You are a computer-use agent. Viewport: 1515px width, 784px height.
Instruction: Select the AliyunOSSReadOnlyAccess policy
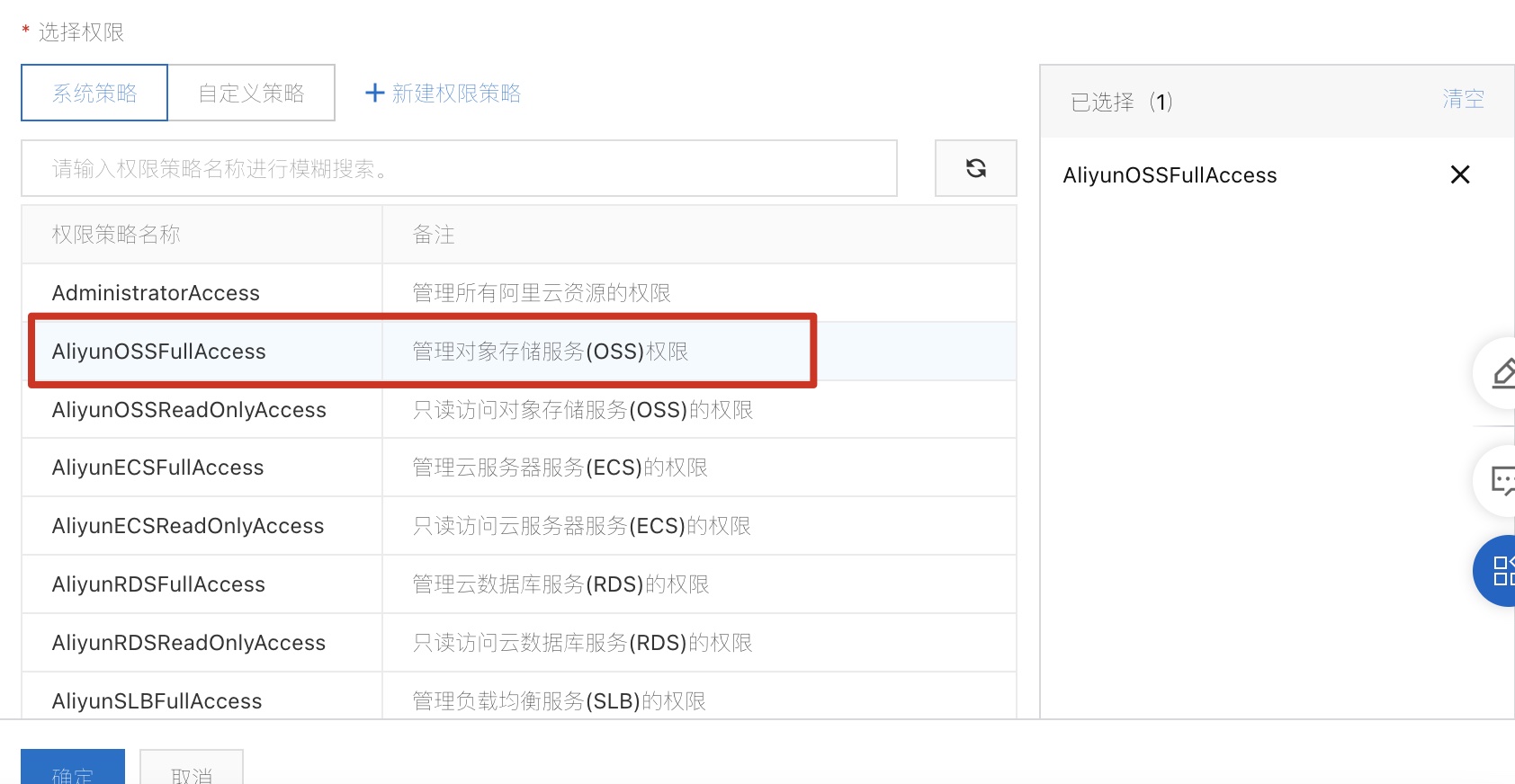tap(189, 410)
